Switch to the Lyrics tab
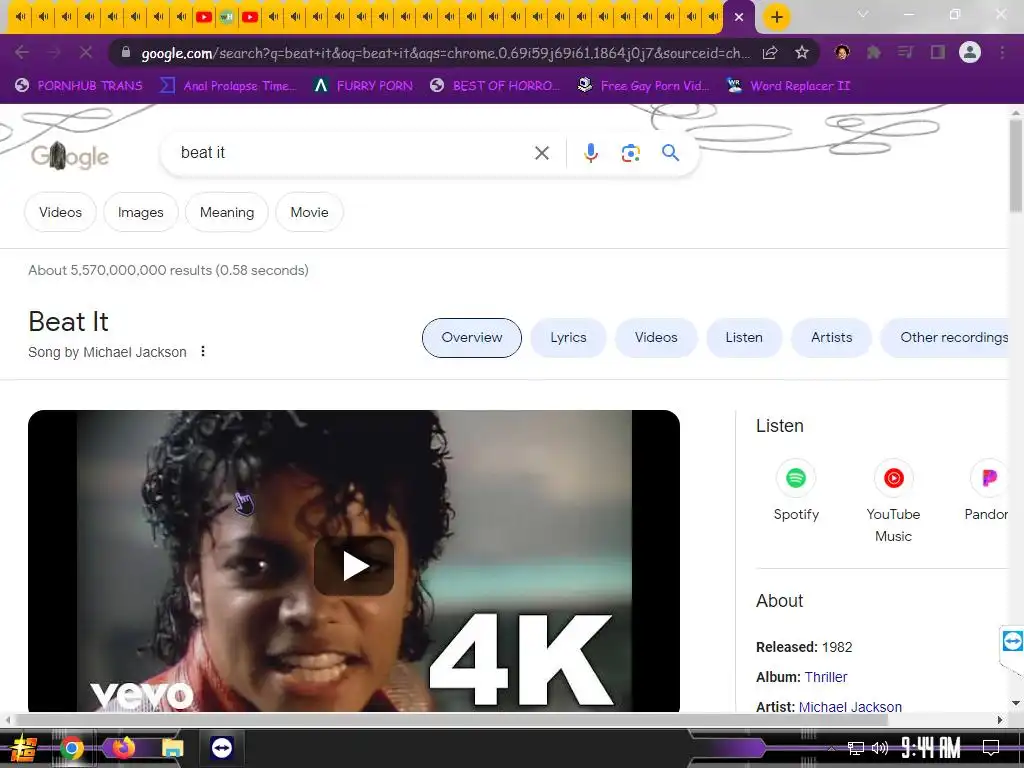The width and height of the screenshot is (1024, 768). (x=568, y=338)
